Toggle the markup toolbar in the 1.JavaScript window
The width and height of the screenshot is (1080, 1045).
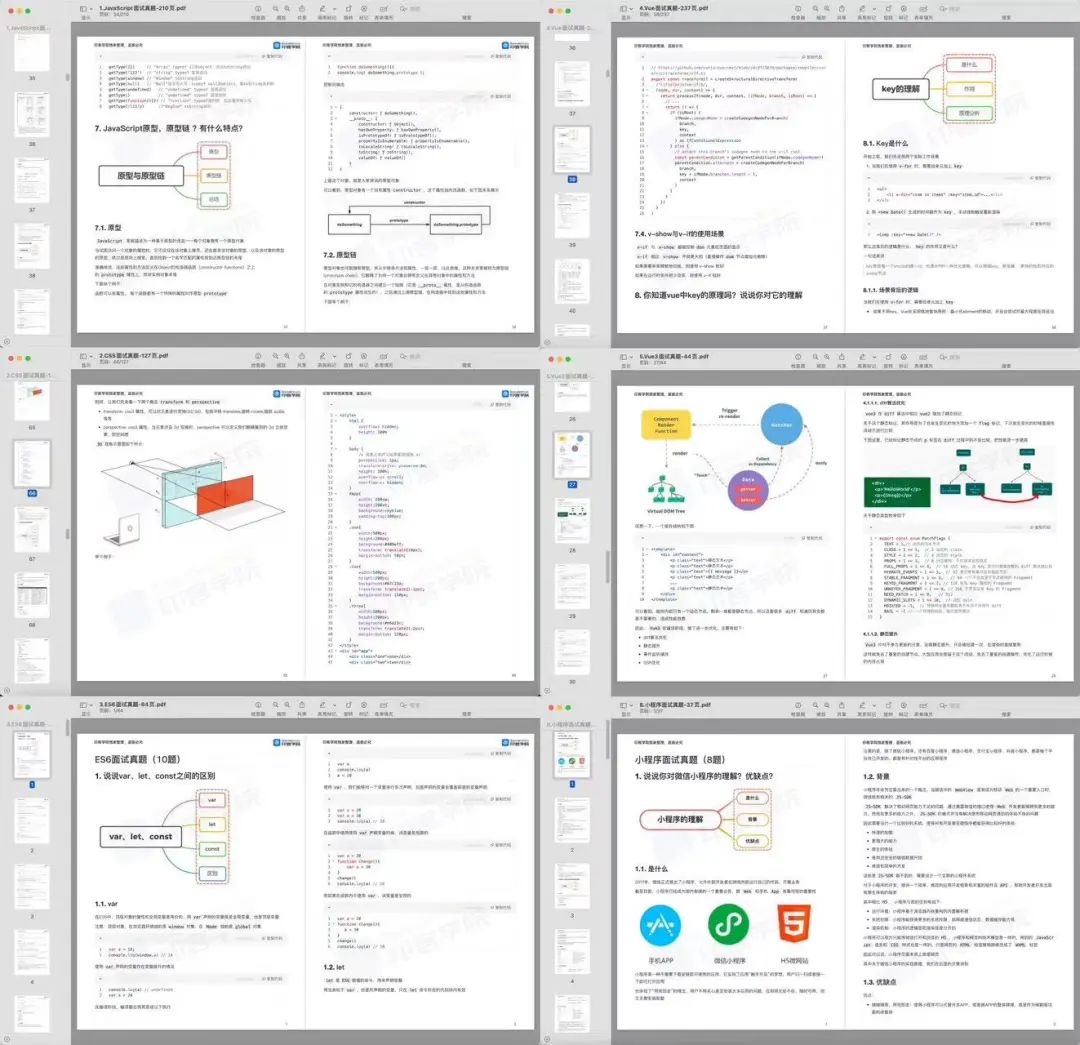coord(364,9)
